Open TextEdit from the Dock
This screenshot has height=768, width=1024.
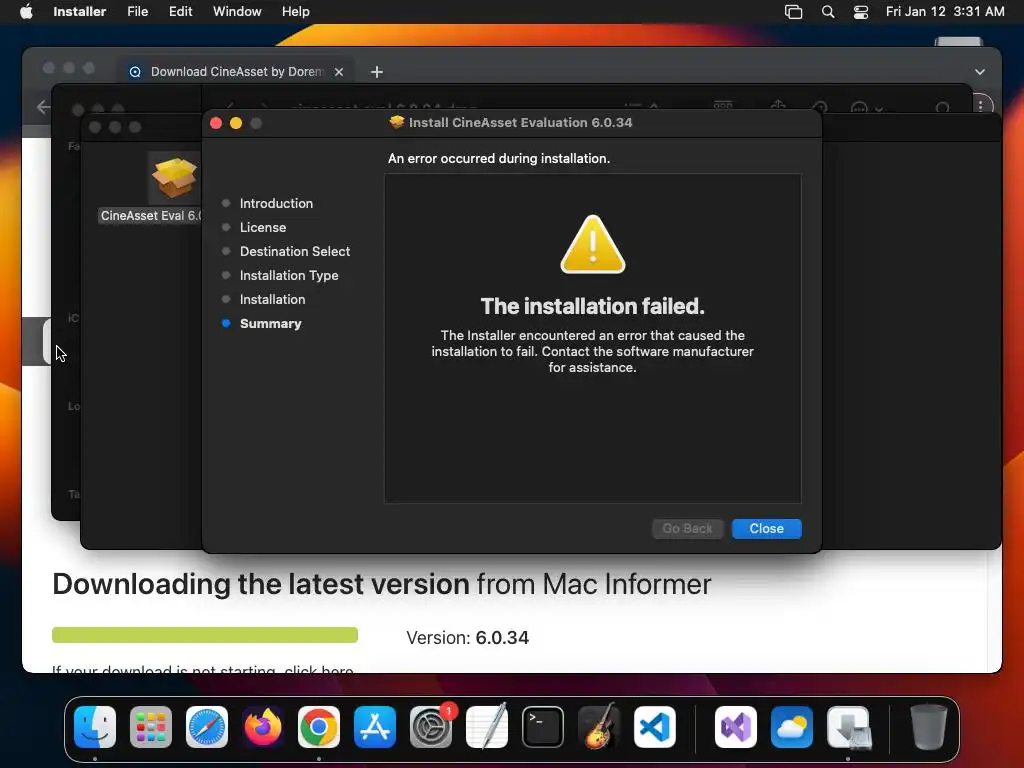[x=487, y=727]
